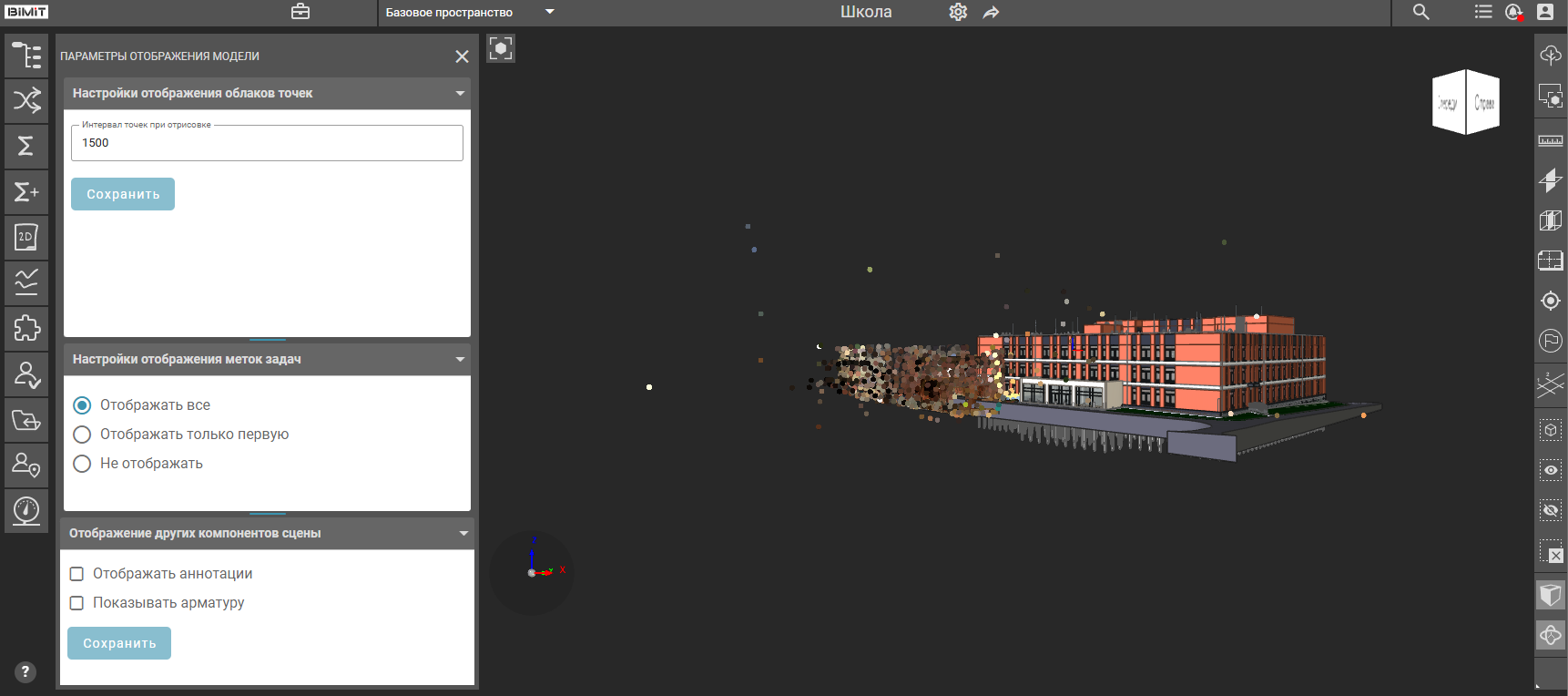Screen dimensions: 1568x696
Task: Select the ruler measurement tool
Action: click(1550, 140)
